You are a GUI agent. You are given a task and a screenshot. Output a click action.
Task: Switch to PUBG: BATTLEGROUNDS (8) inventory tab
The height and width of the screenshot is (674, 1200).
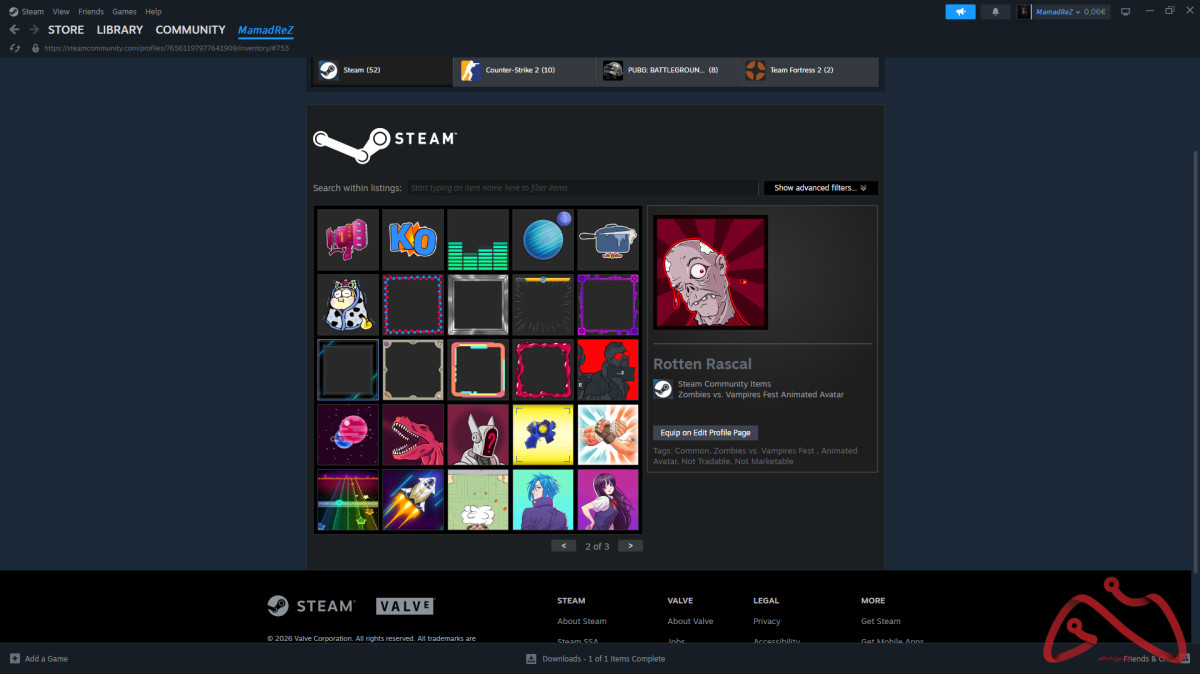pyautogui.click(x=667, y=70)
